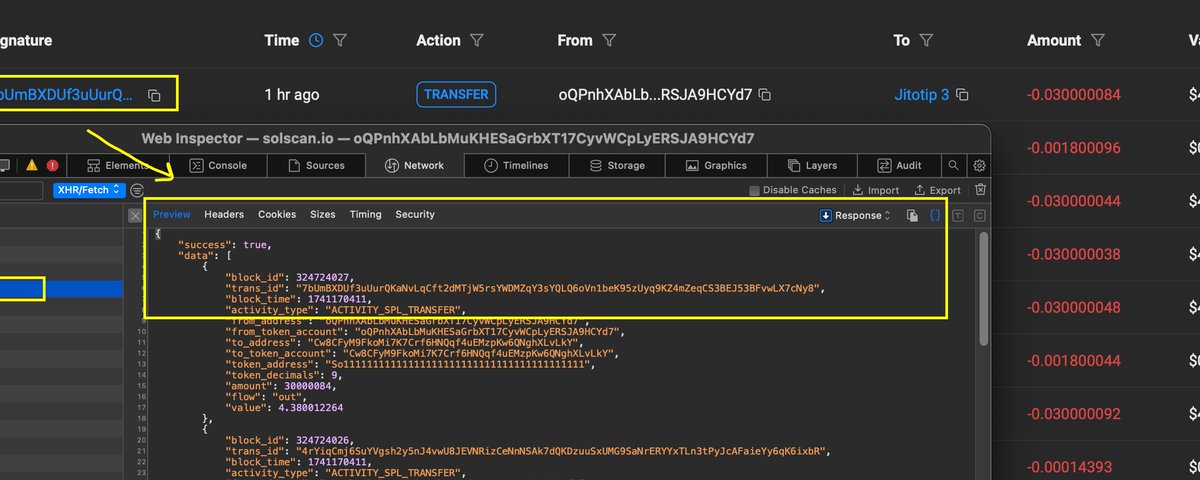1200x480 pixels.
Task: Click the Amount cell -0.001800096
Action: [x=1074, y=148]
